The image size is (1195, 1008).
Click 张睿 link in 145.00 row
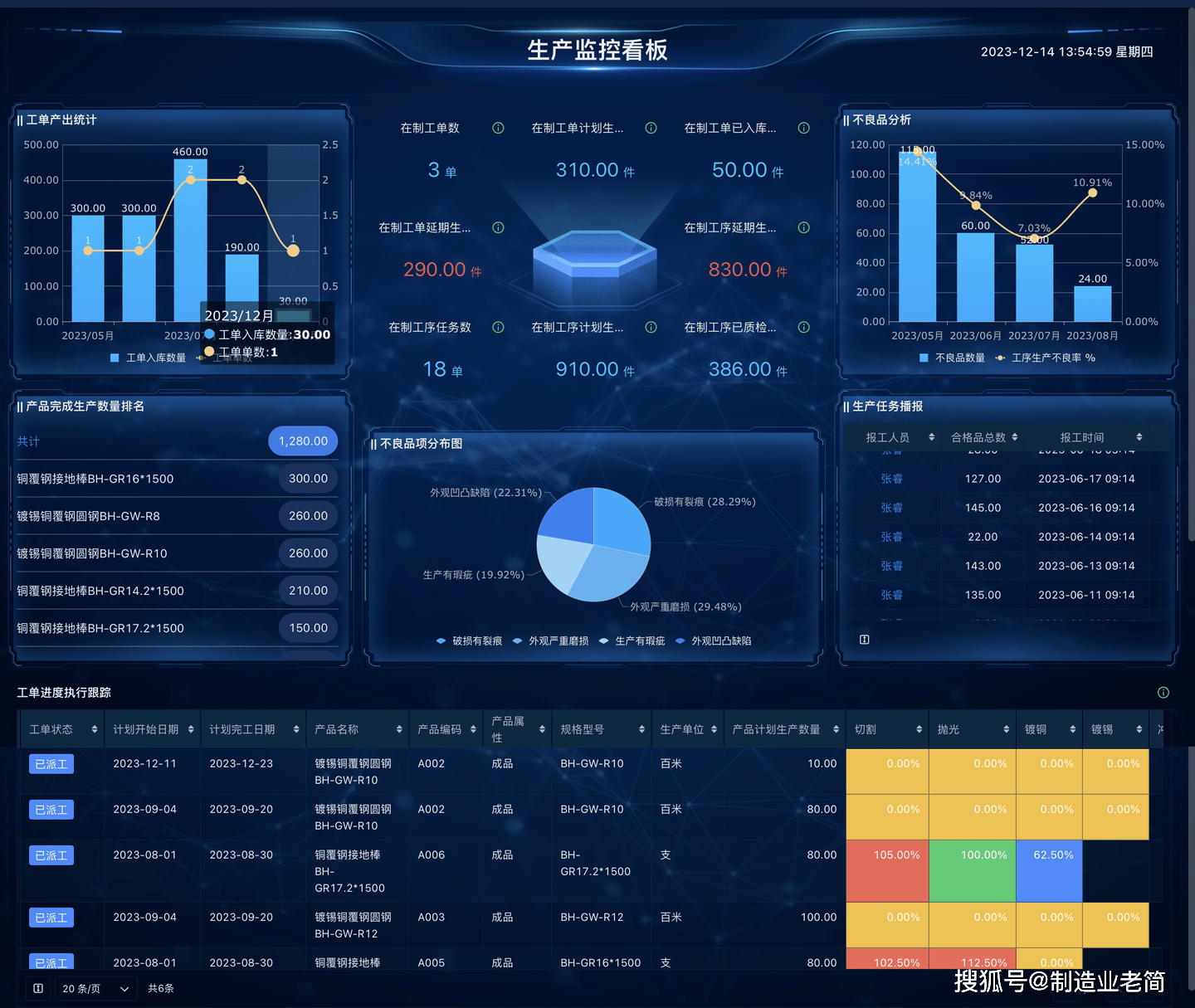(892, 508)
